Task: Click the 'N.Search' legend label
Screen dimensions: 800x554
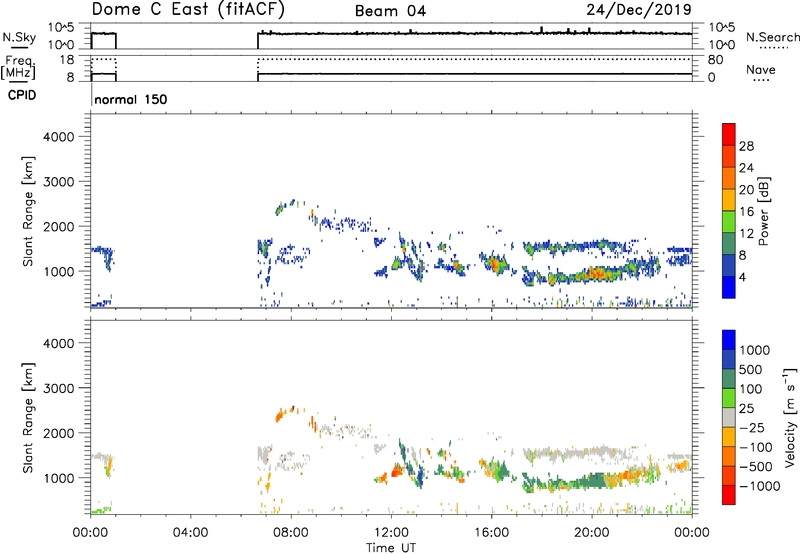Action: [772, 37]
